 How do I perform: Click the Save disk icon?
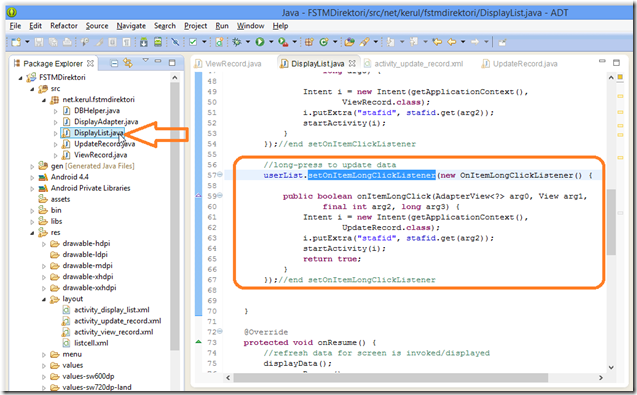click(x=39, y=42)
